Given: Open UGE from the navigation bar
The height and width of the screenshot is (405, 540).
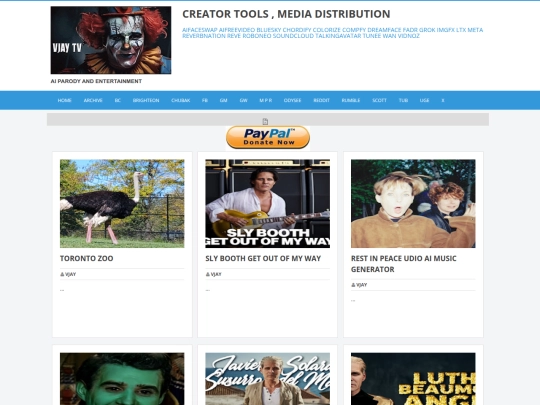Looking at the screenshot, I should pyautogui.click(x=424, y=100).
